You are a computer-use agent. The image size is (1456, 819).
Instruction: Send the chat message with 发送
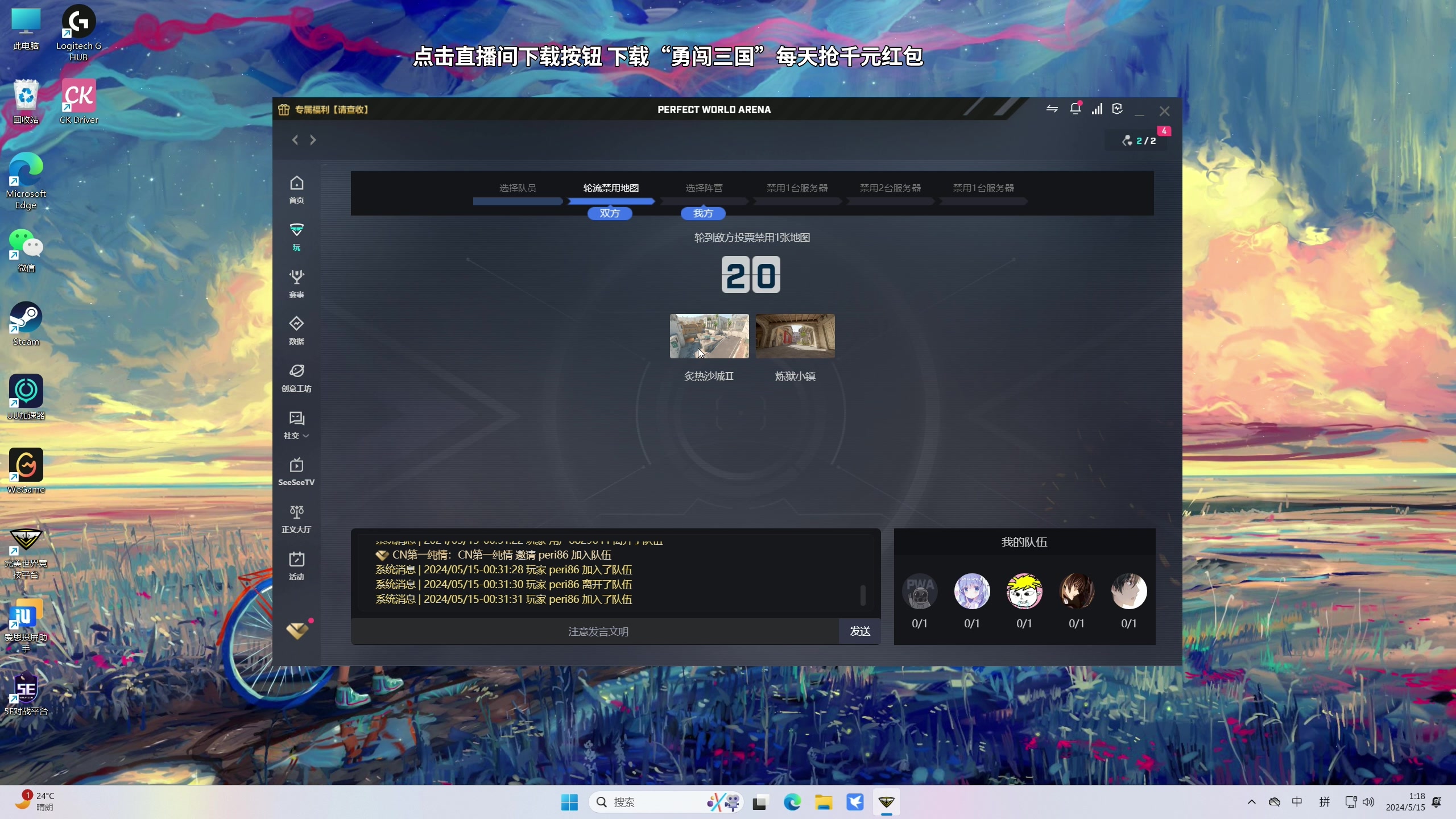point(860,631)
